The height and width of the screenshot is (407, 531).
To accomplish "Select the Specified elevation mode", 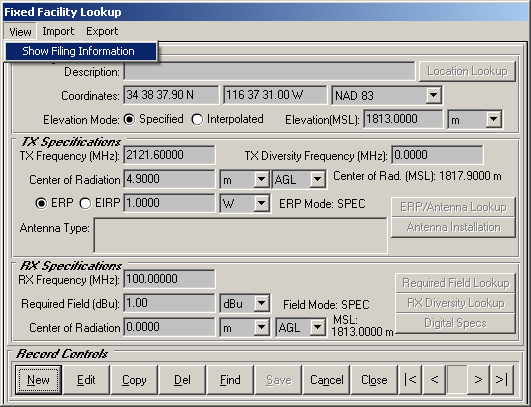I will (x=129, y=120).
